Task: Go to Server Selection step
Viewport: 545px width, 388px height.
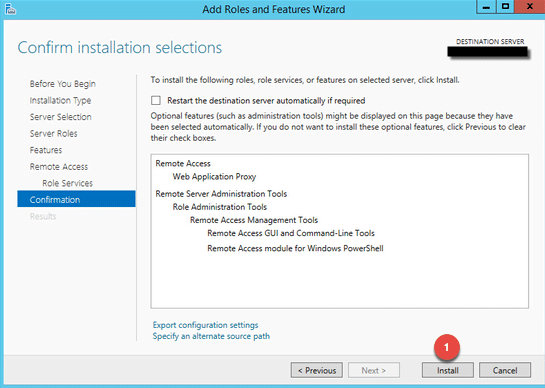Action: coord(60,117)
